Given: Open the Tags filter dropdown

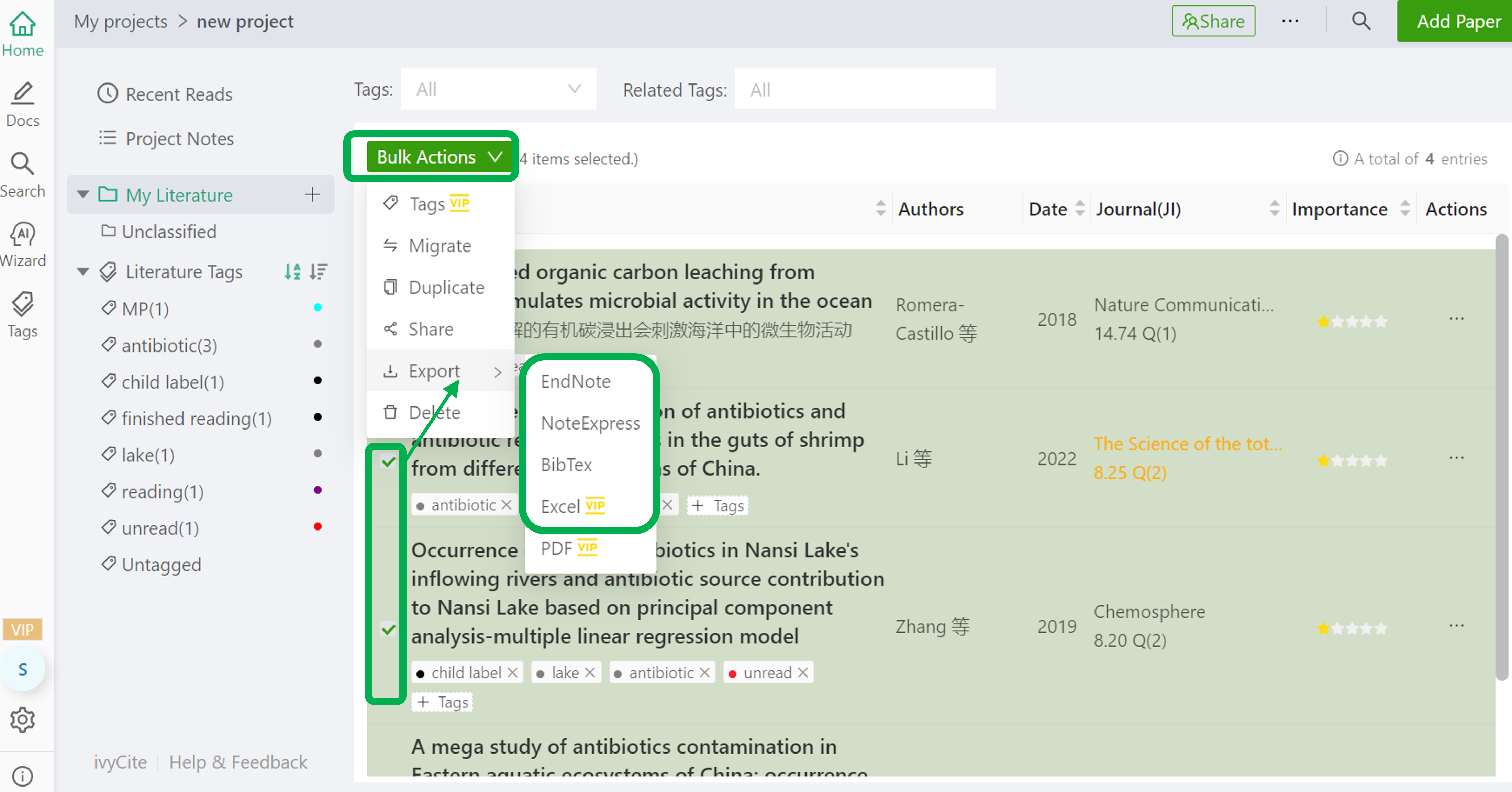Looking at the screenshot, I should (x=498, y=89).
